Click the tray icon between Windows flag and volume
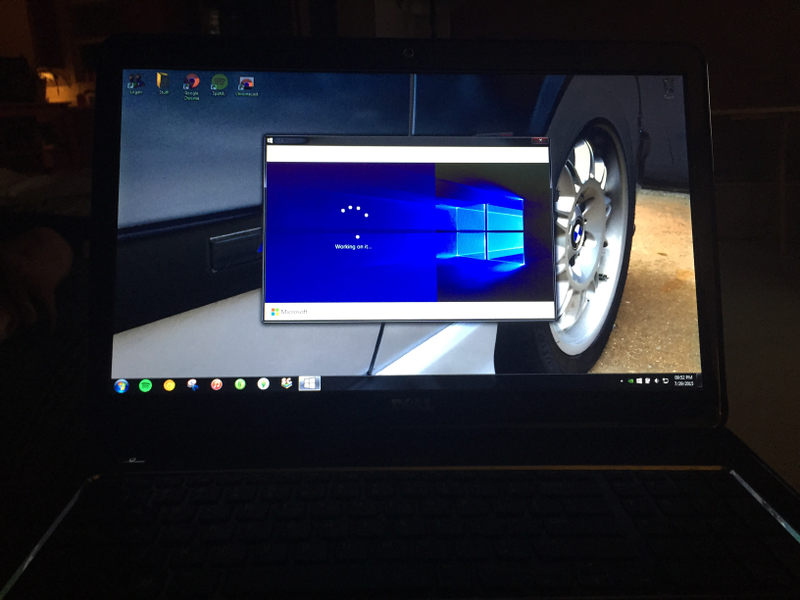 pos(648,381)
